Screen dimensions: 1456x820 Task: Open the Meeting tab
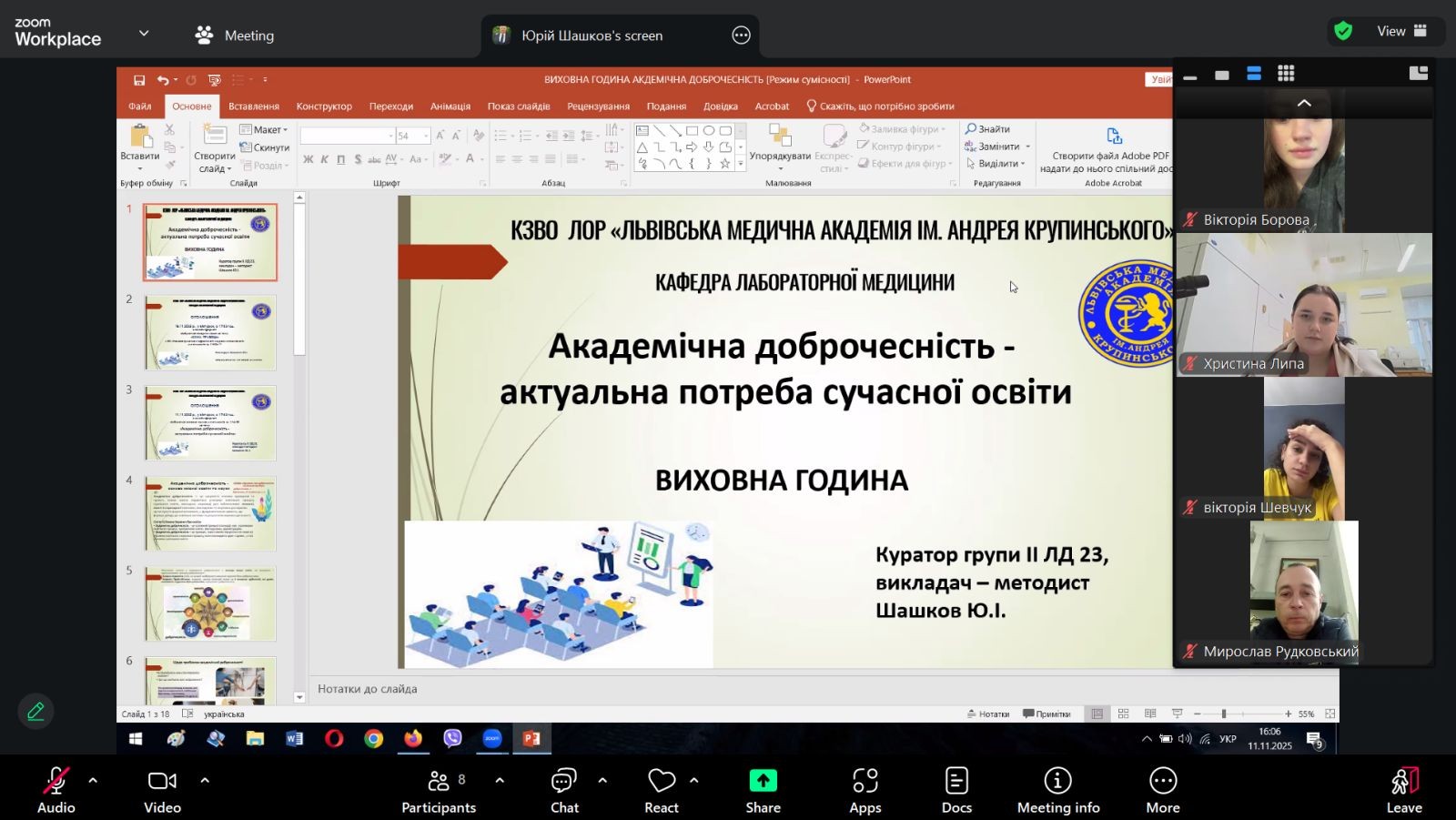[x=235, y=35]
